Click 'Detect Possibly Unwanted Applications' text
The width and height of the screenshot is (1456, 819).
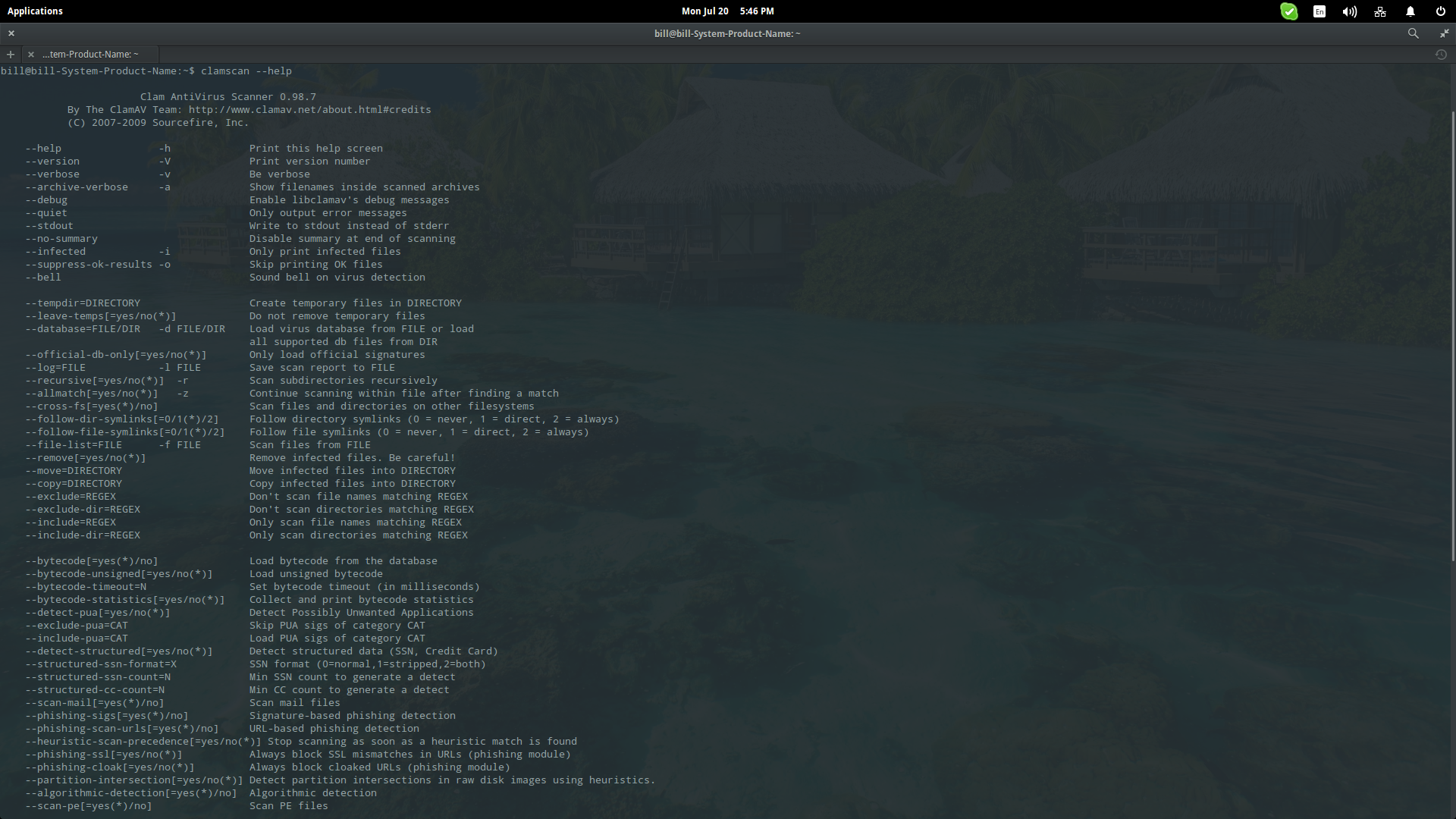[x=362, y=613]
